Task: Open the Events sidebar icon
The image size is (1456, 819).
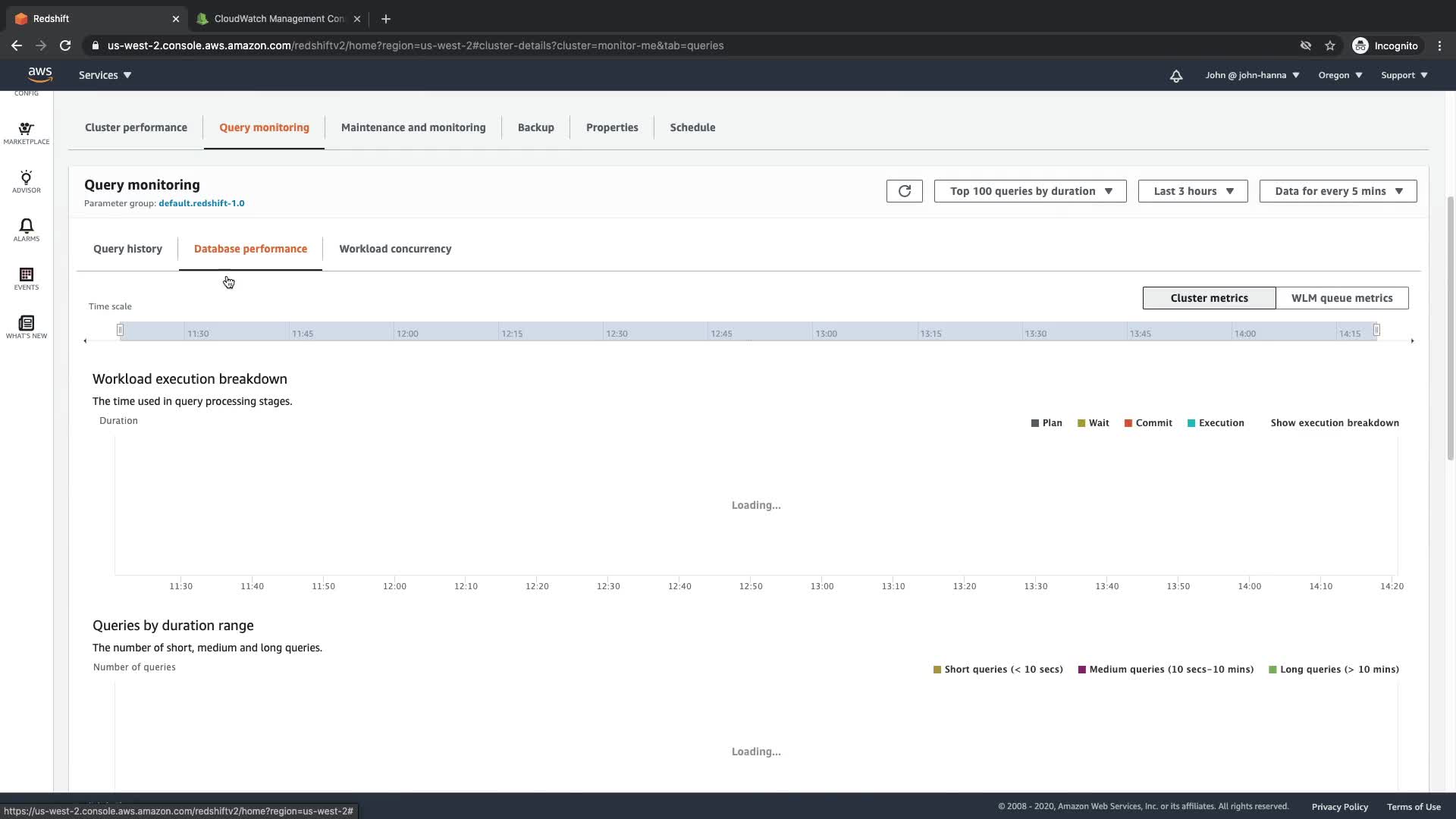Action: pos(26,279)
